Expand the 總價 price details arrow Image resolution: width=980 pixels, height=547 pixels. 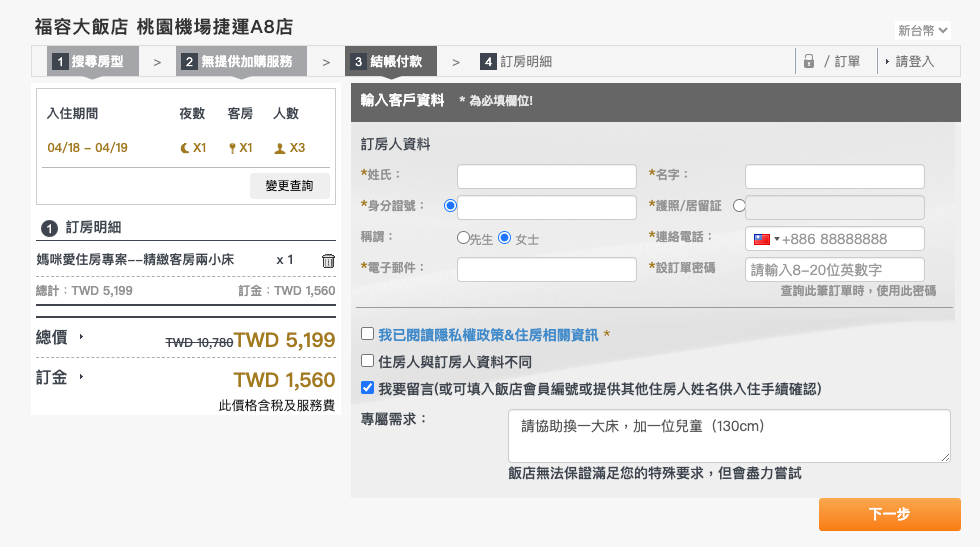(x=81, y=337)
